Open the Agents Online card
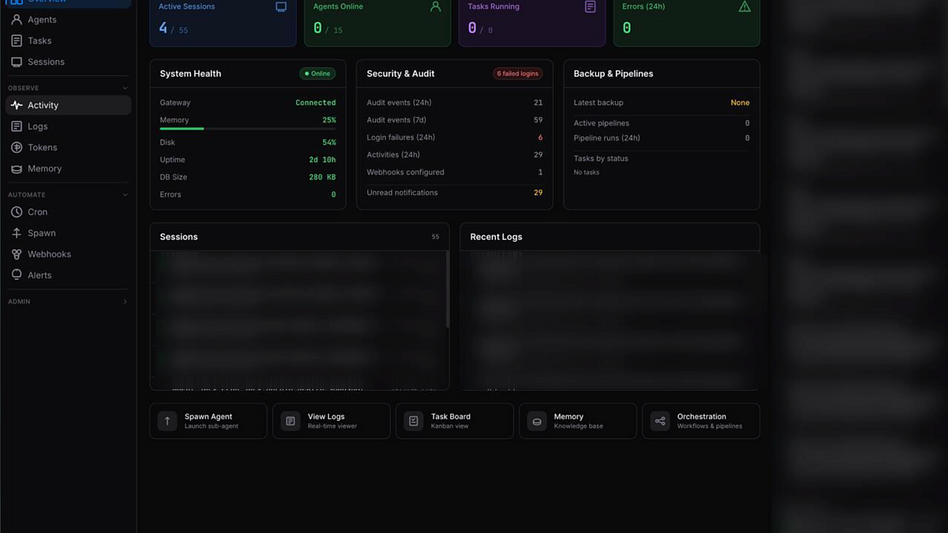This screenshot has width=948, height=533. [377, 22]
